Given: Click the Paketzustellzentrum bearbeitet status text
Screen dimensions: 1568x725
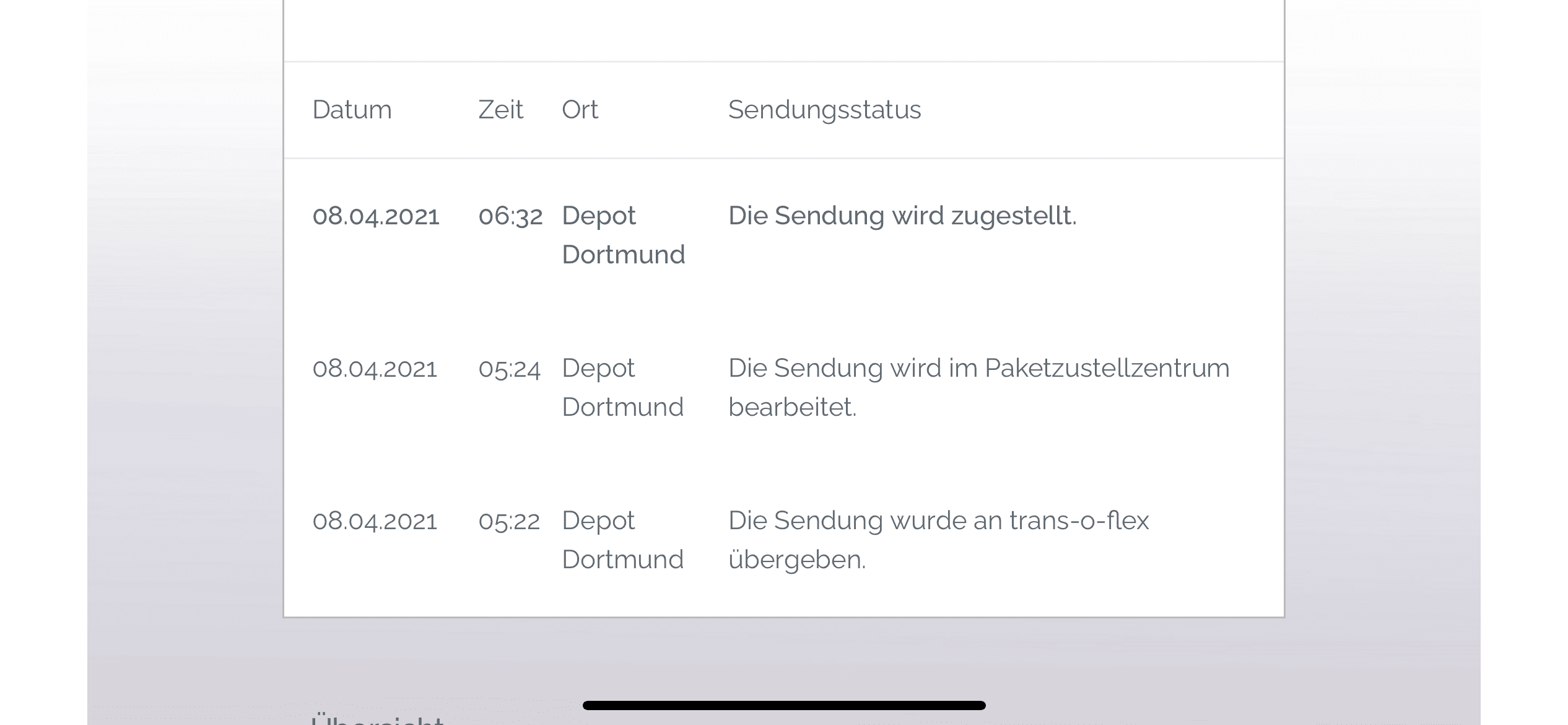Looking at the screenshot, I should pos(979,387).
